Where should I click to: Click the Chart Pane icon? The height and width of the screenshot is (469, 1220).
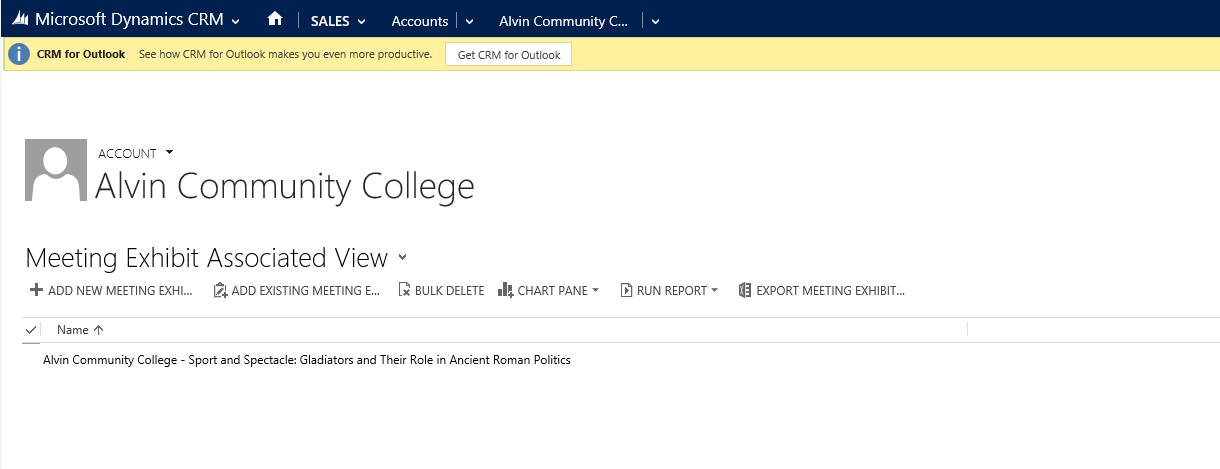tap(505, 290)
